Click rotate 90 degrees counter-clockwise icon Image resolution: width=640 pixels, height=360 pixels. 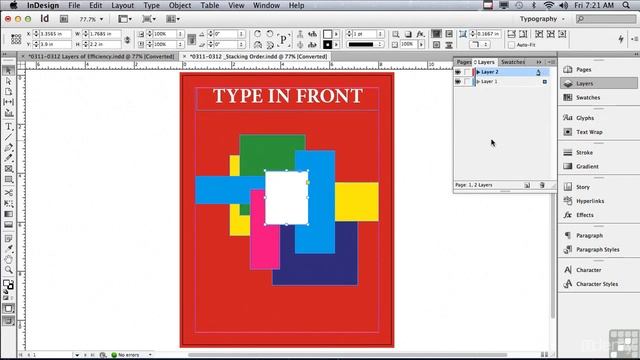[x=269, y=34]
